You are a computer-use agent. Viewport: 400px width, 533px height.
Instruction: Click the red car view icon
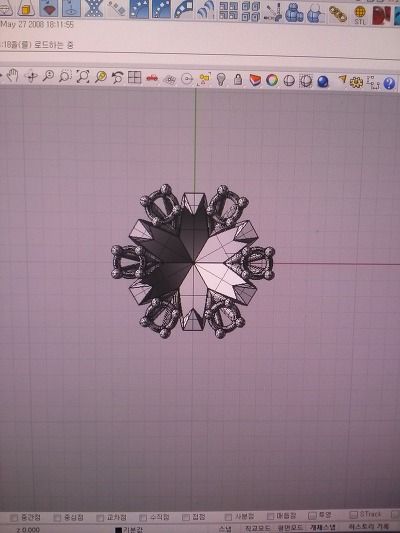click(x=152, y=78)
